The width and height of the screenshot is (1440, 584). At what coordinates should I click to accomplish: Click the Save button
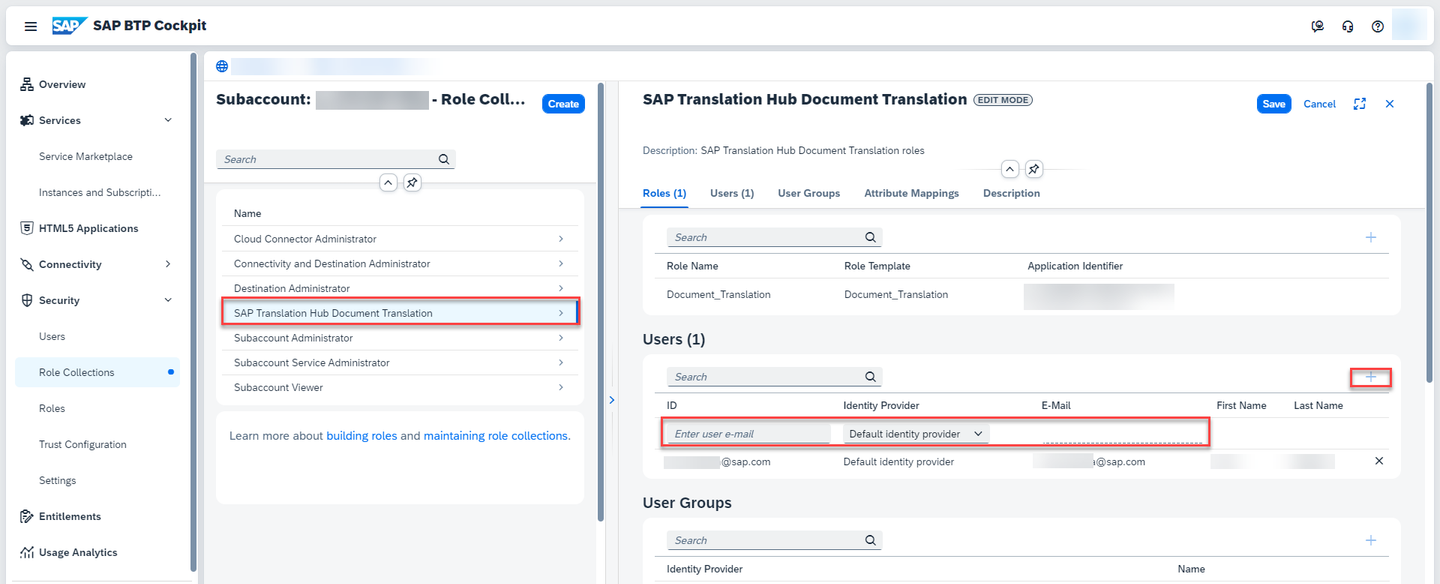(1274, 104)
